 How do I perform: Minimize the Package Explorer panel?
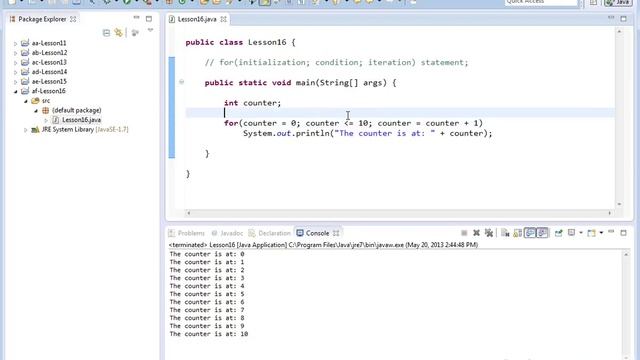136,18
